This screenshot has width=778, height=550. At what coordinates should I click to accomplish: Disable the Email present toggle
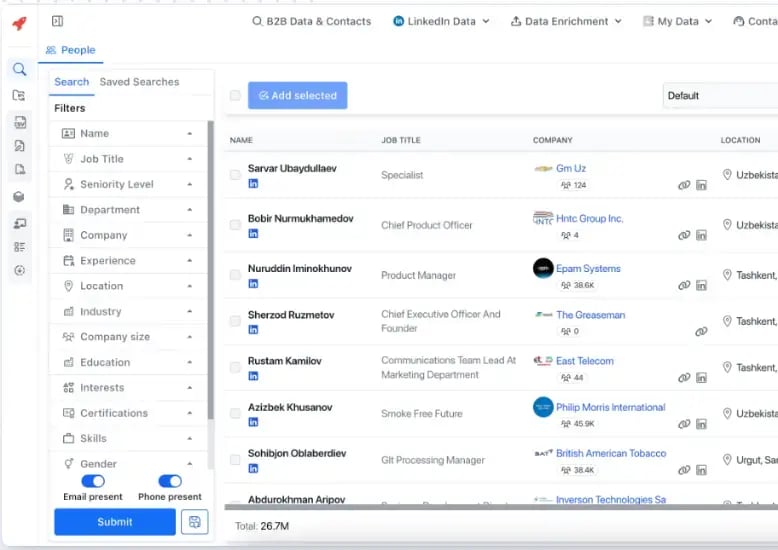[93, 481]
